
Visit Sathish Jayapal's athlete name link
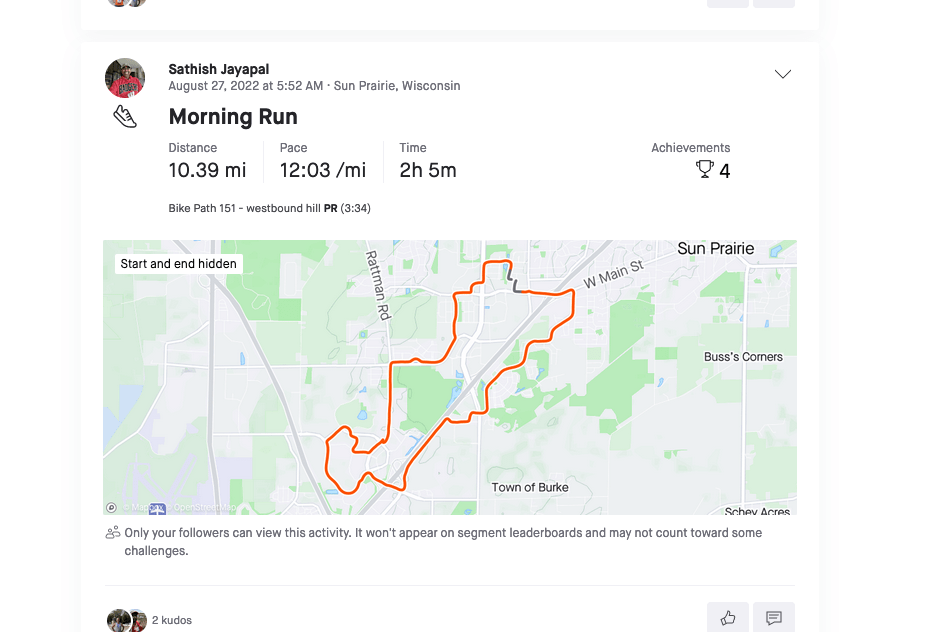click(218, 69)
